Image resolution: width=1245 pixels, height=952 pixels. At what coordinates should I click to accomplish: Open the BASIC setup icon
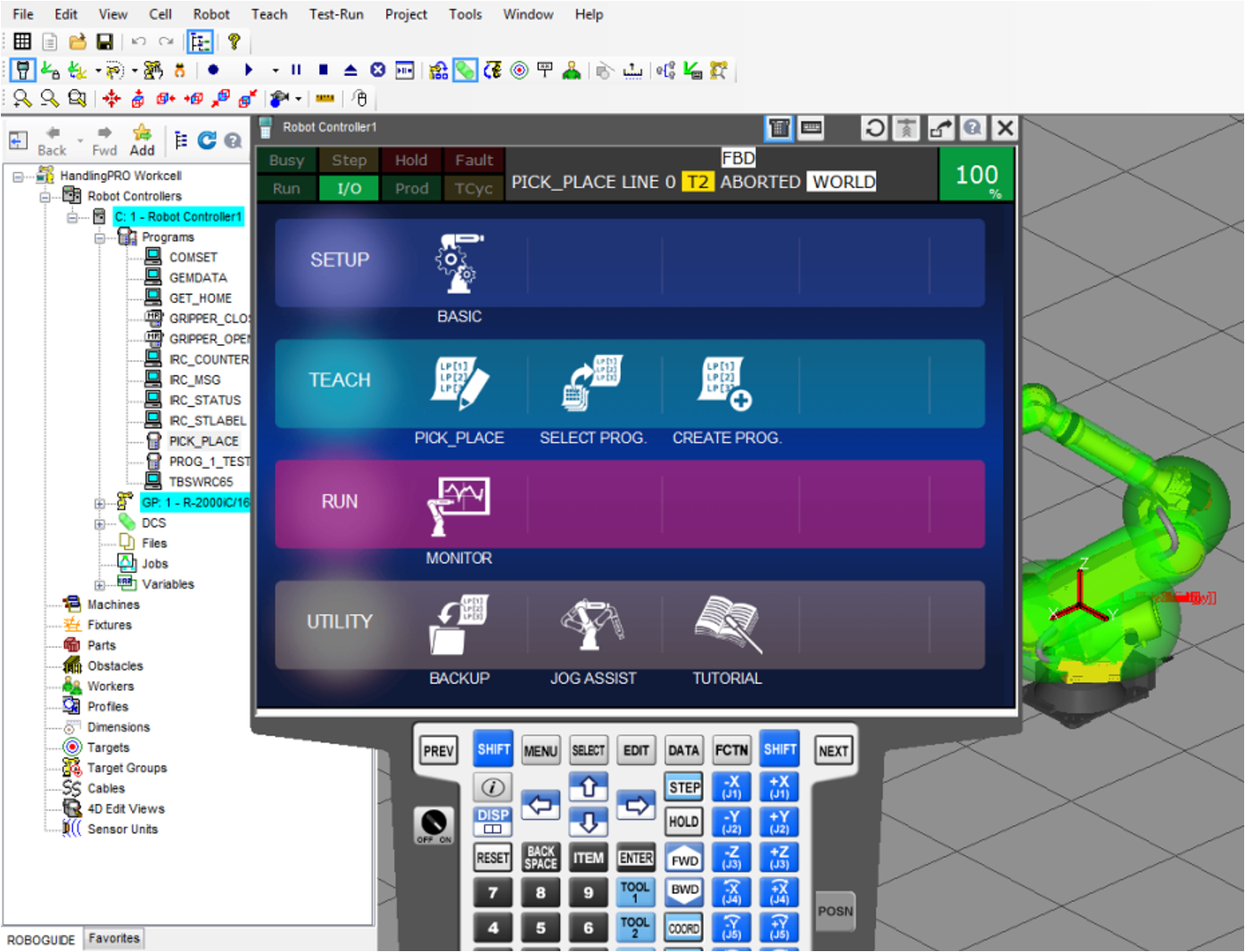pos(459,263)
